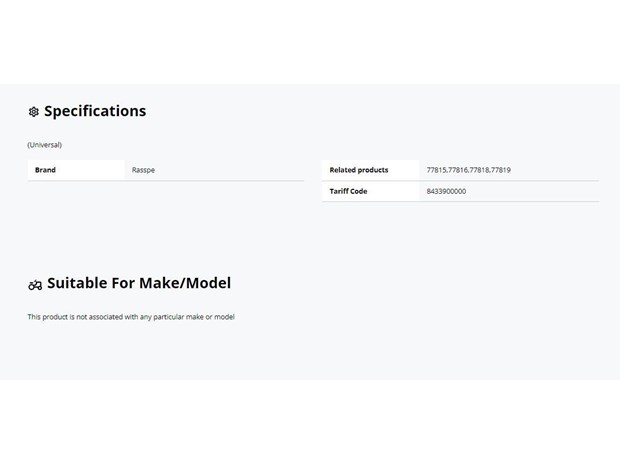Click the word Tariff in Tariff Code

point(338,191)
